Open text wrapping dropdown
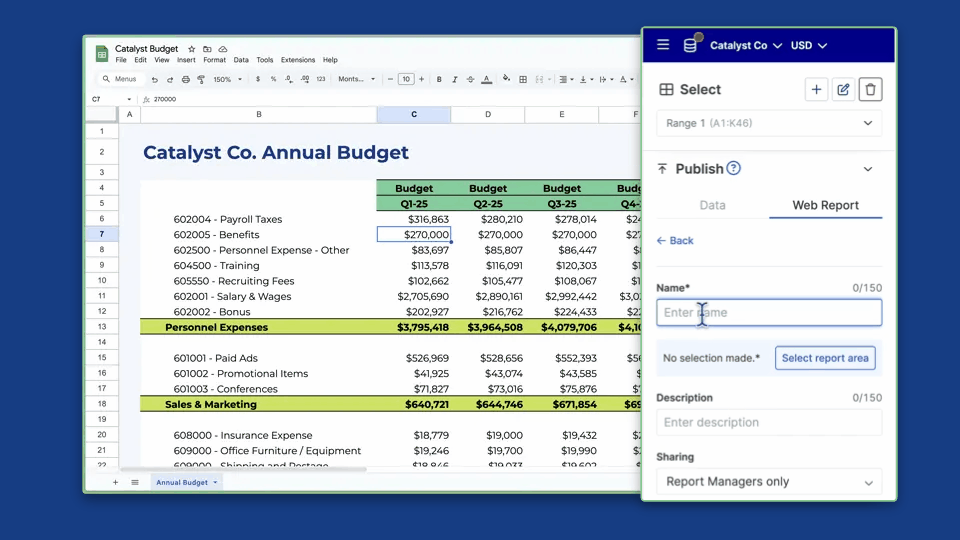Screen dimensions: 960x540 (x=606, y=79)
